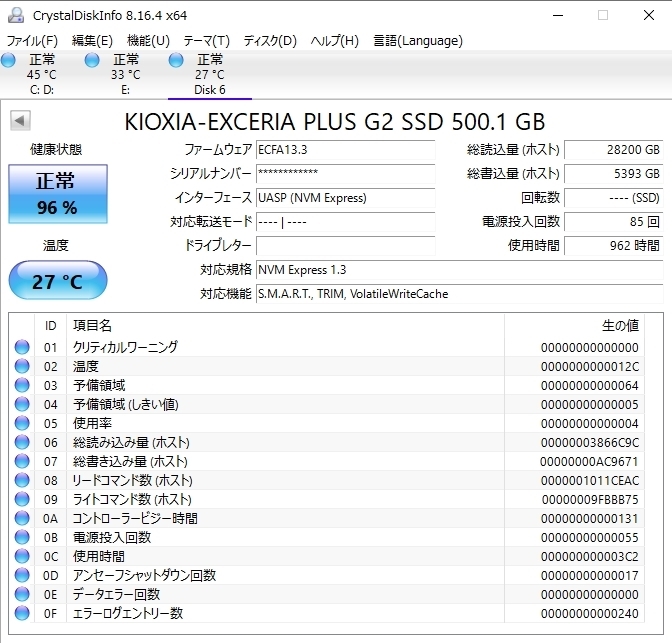The height and width of the screenshot is (643, 672).
Task: Select raw value 00000009FBBB75
Action: [590, 499]
